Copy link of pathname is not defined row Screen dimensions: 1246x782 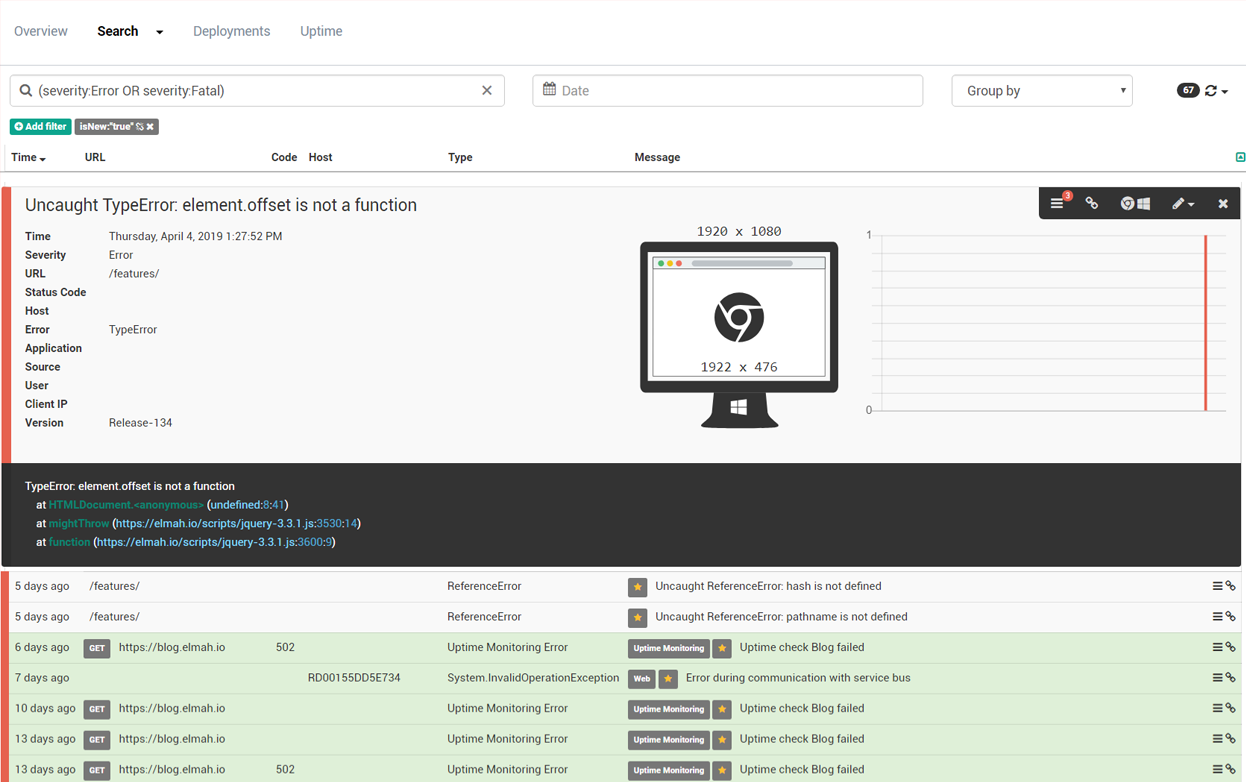pos(1231,617)
